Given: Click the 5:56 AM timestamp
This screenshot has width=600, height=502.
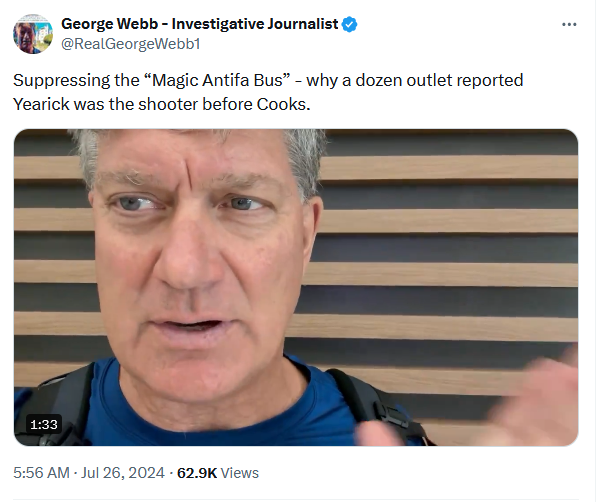Looking at the screenshot, I should point(41,473).
